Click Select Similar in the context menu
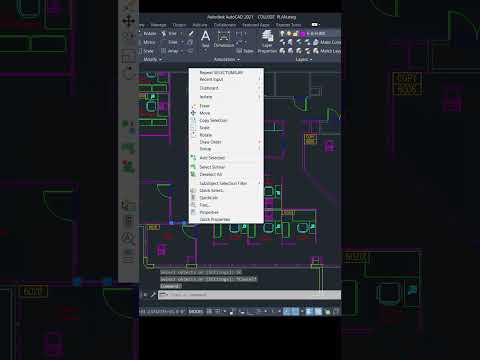480x360 pixels. (x=212, y=167)
